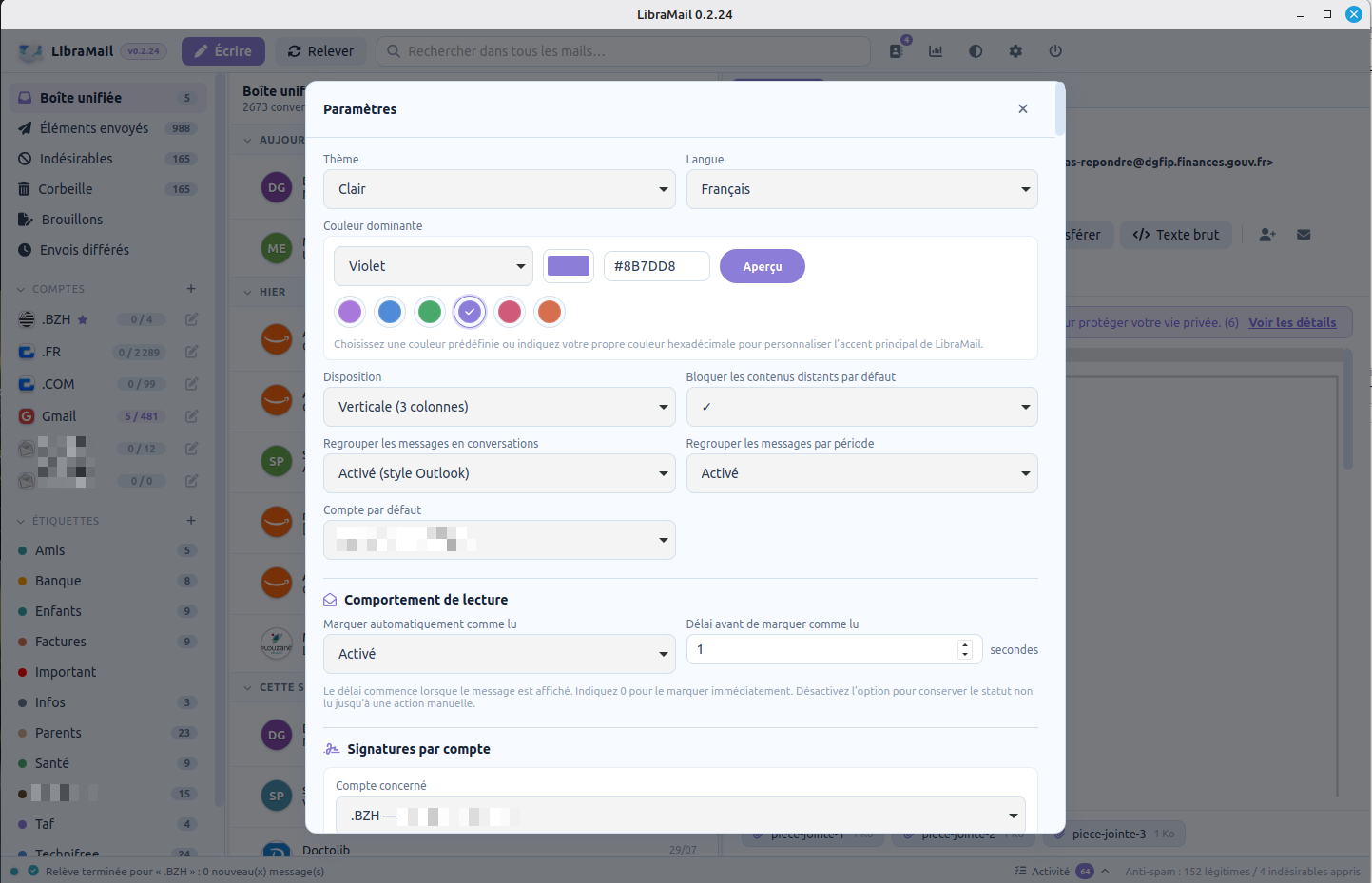Screen dimensions: 1372x883
Task: Click the Relever fetch mail button
Action: [321, 51]
